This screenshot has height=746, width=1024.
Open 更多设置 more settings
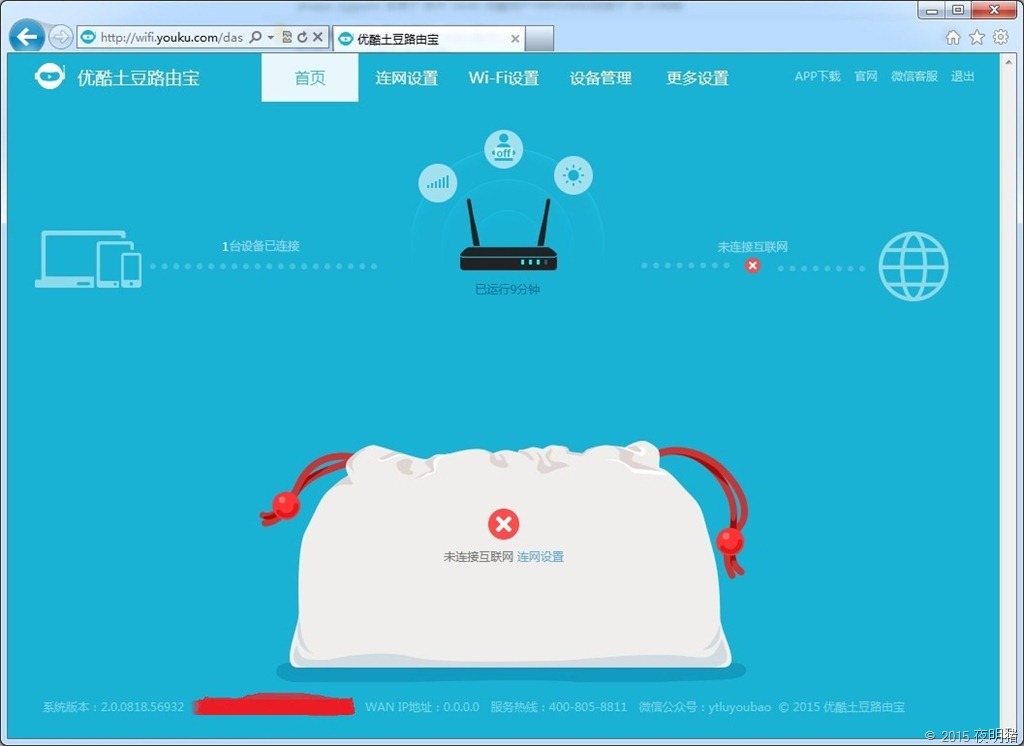tap(698, 78)
